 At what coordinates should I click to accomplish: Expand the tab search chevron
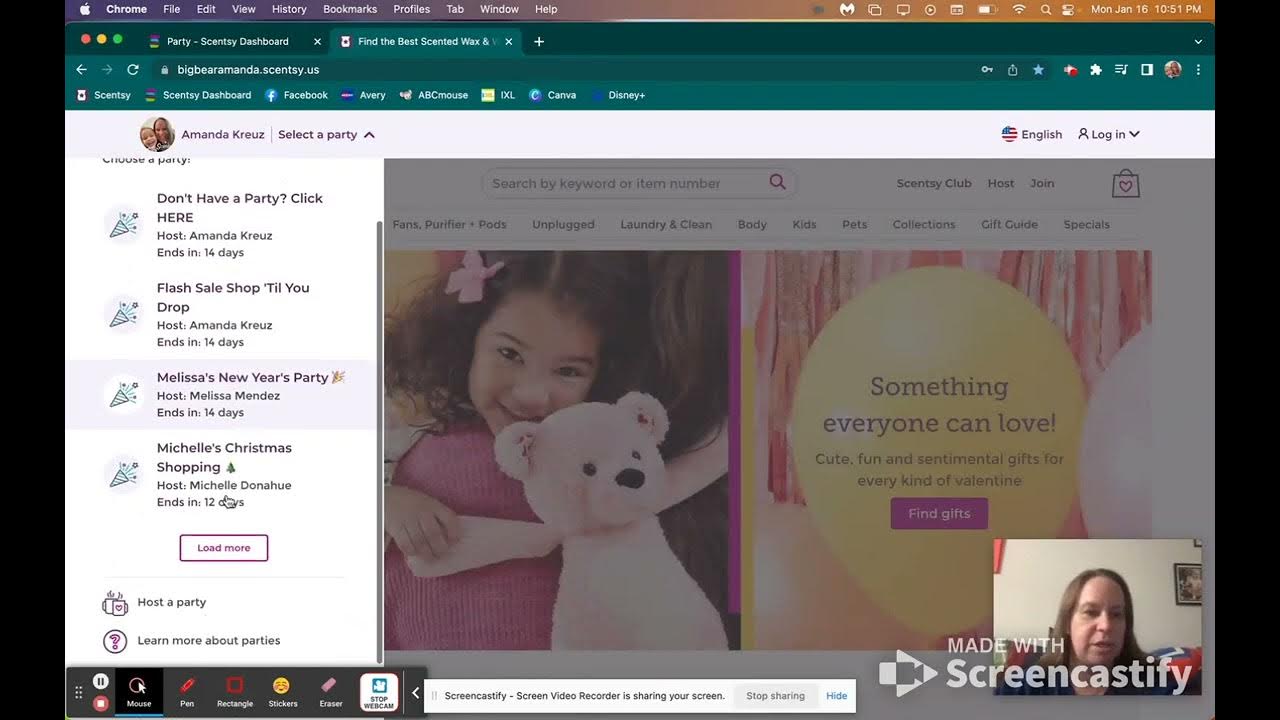click(1198, 41)
